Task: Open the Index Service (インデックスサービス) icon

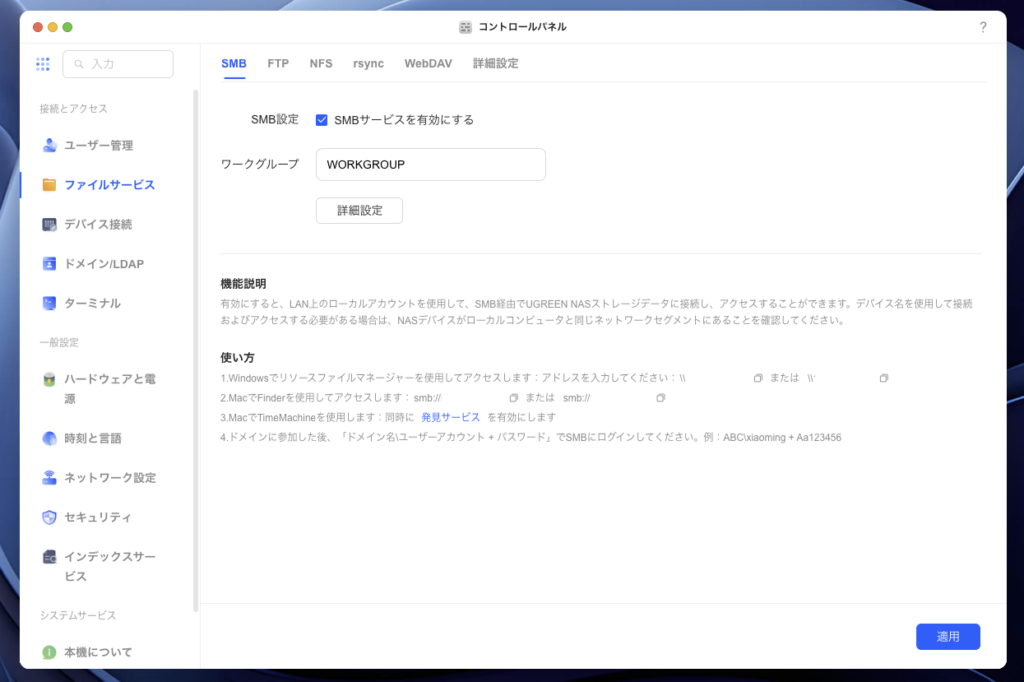Action: tap(49, 557)
